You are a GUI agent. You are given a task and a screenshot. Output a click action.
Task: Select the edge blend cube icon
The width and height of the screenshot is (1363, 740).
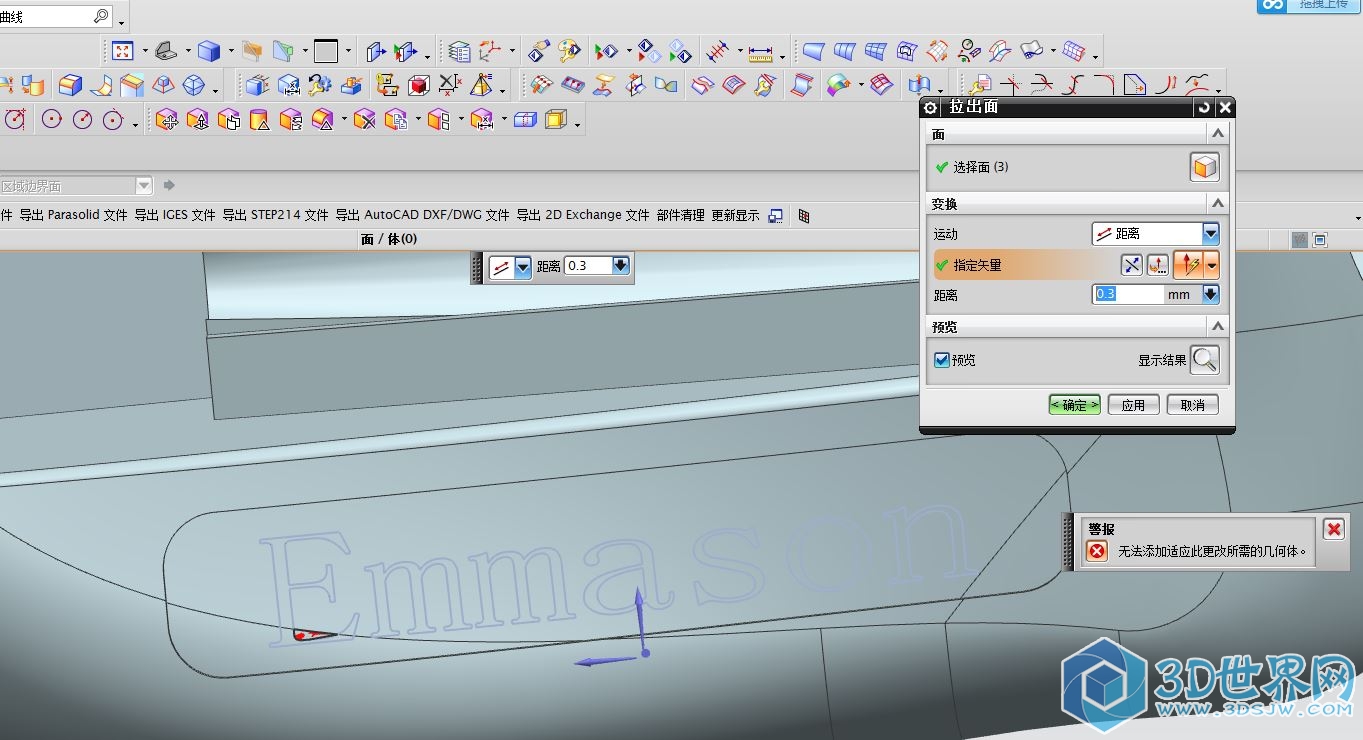click(x=69, y=85)
